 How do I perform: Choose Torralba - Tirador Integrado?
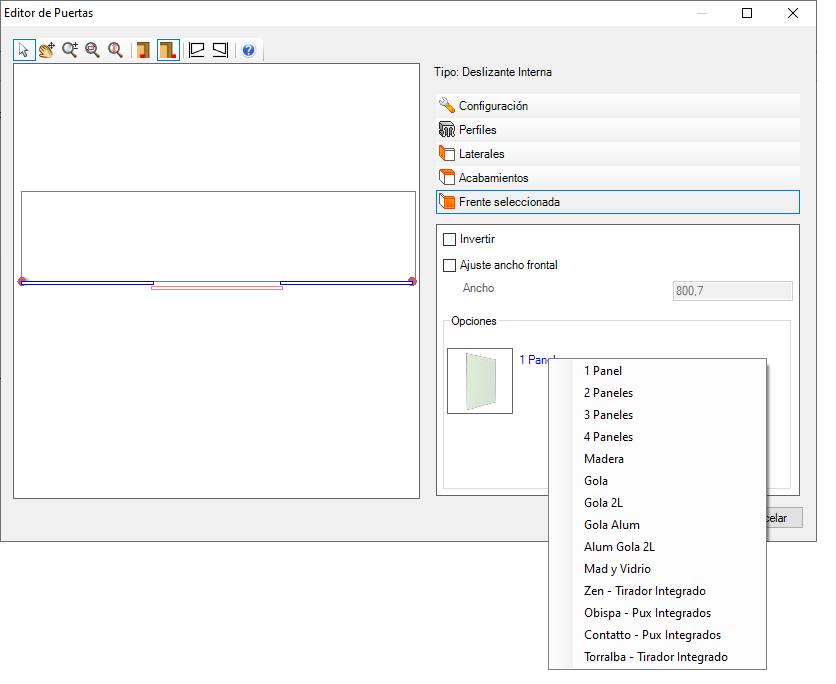(x=657, y=657)
